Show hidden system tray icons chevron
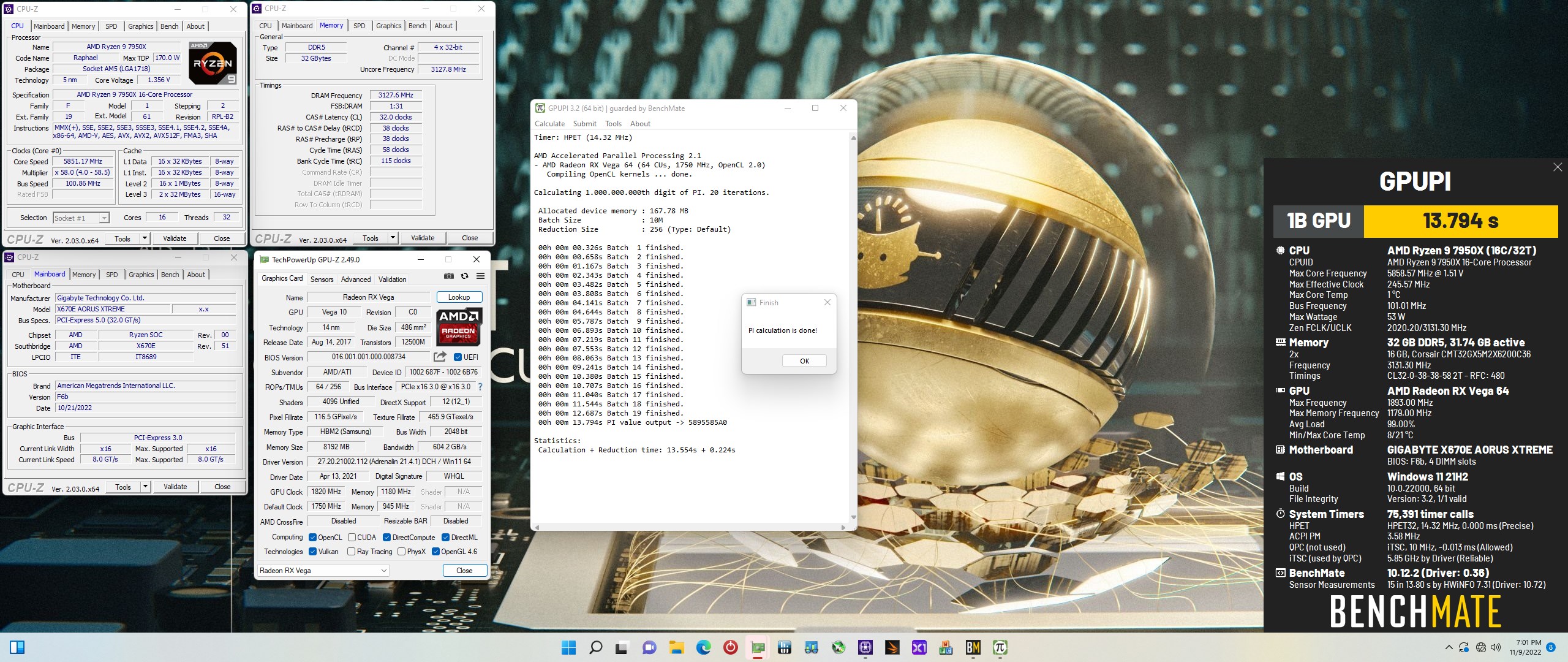 click(1449, 647)
